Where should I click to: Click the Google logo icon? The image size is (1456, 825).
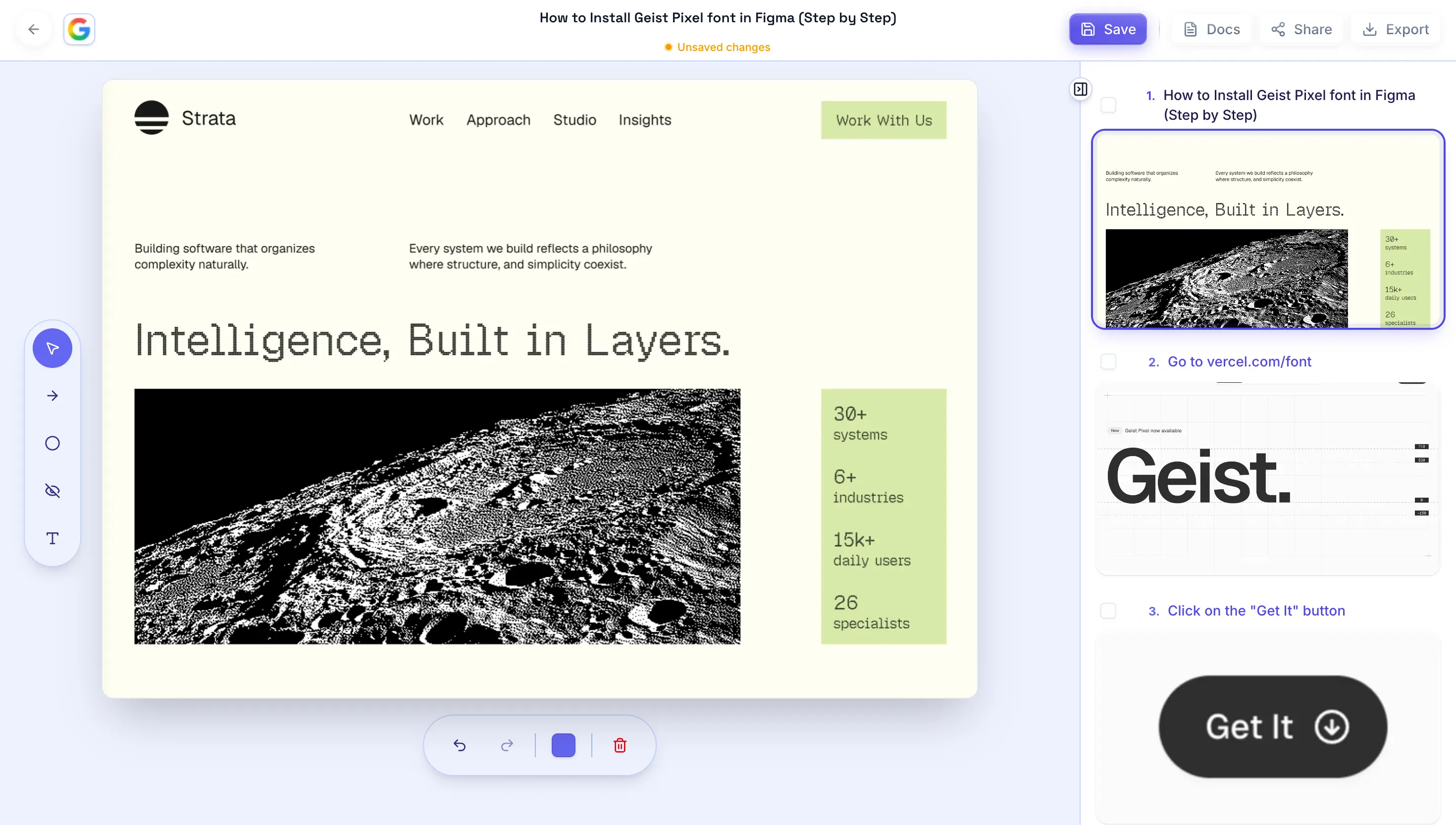coord(79,29)
